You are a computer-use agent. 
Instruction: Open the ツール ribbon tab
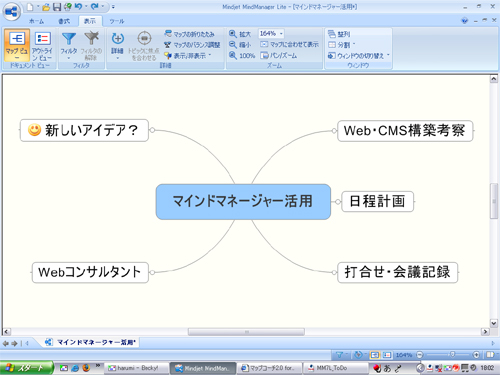(116, 21)
